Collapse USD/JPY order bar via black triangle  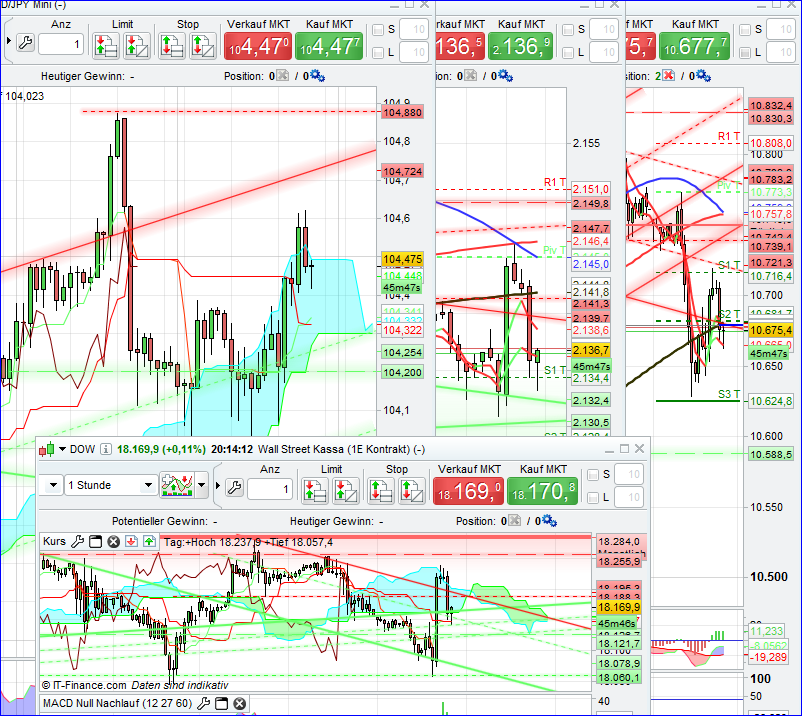[9, 40]
